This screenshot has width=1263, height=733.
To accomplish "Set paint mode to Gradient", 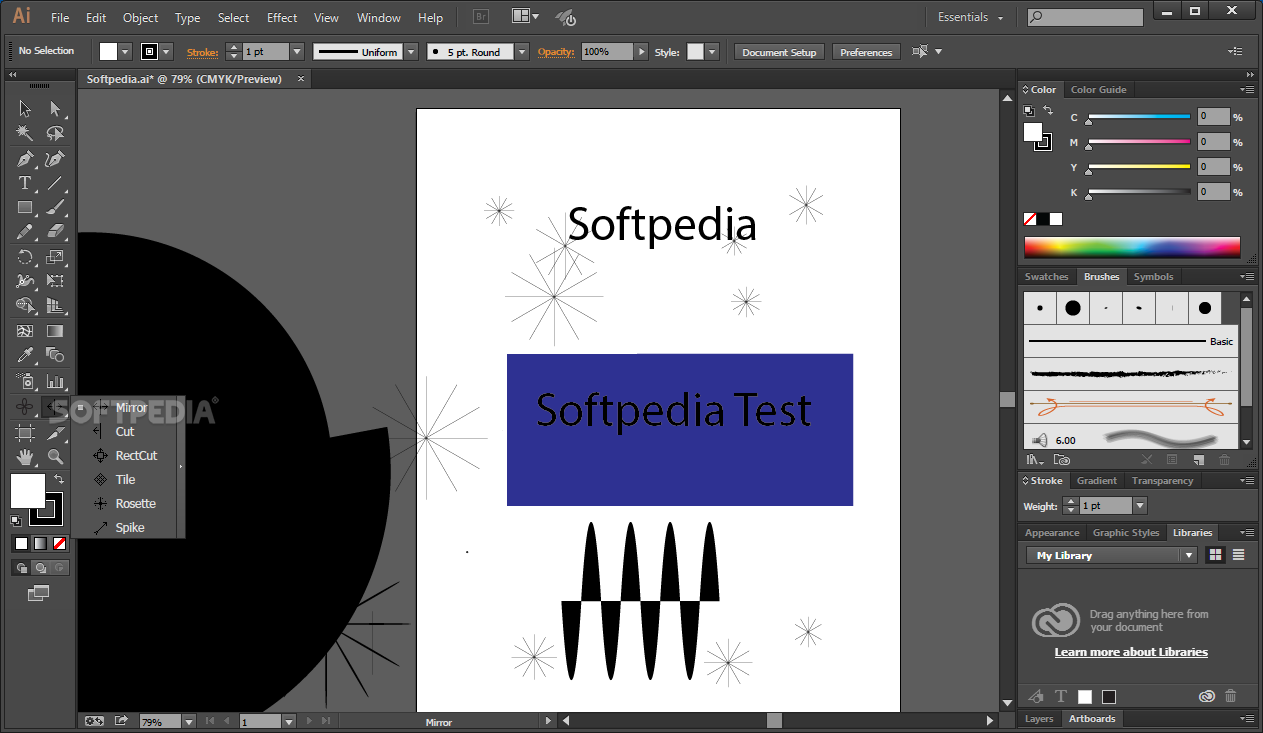I will click(40, 544).
